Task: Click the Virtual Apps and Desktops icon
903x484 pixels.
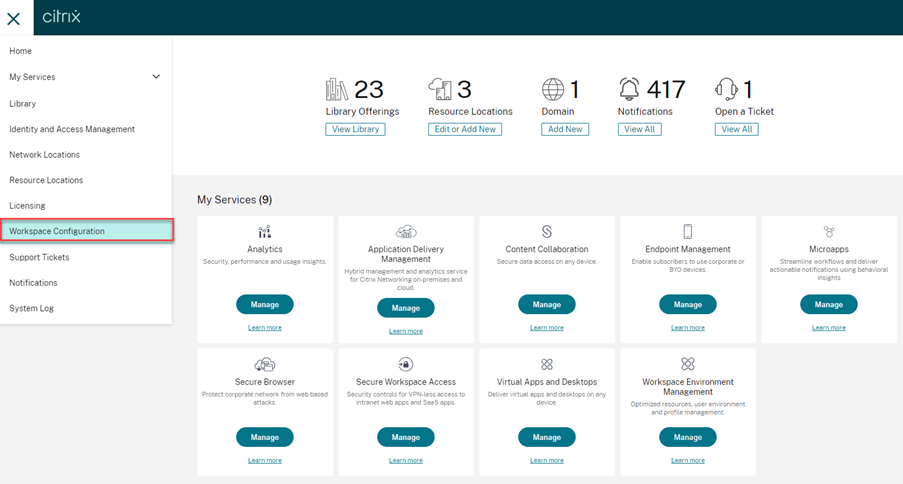Action: (547, 364)
